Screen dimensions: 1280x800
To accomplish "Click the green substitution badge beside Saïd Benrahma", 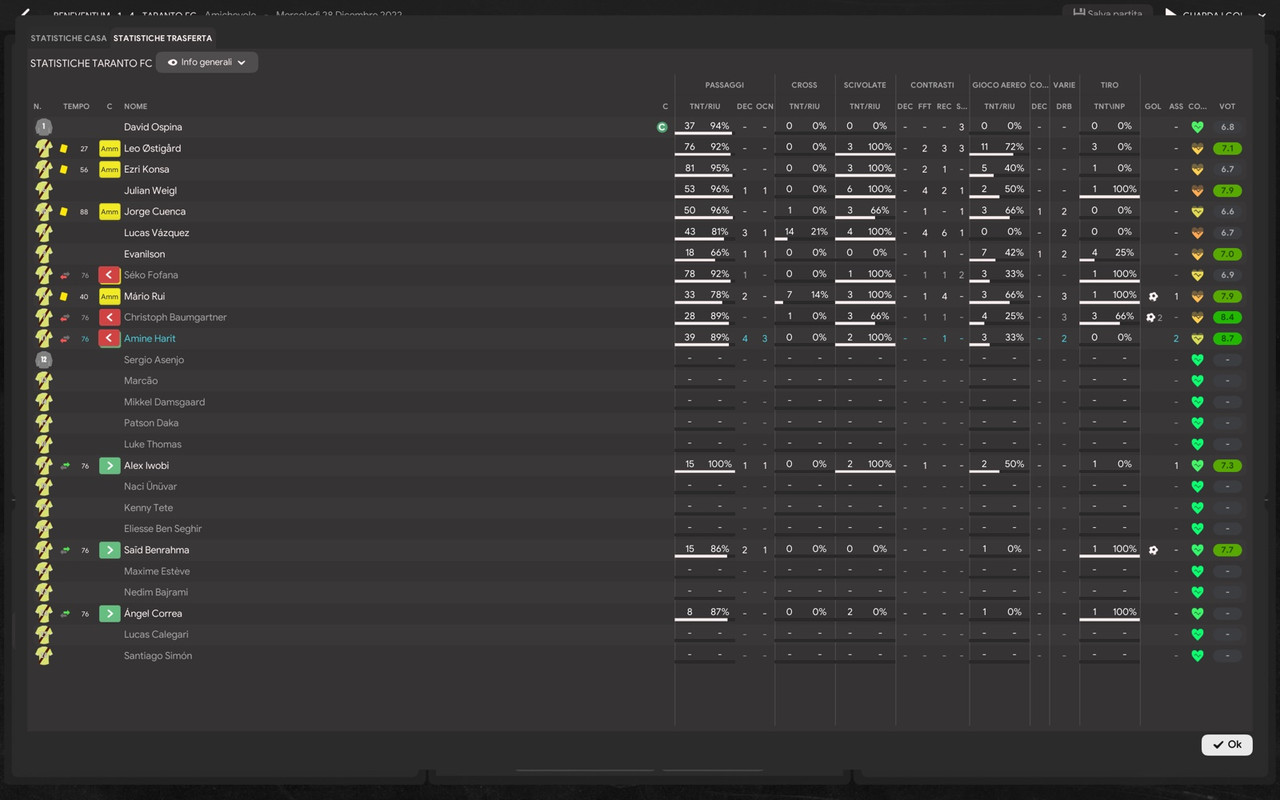I will [109, 550].
